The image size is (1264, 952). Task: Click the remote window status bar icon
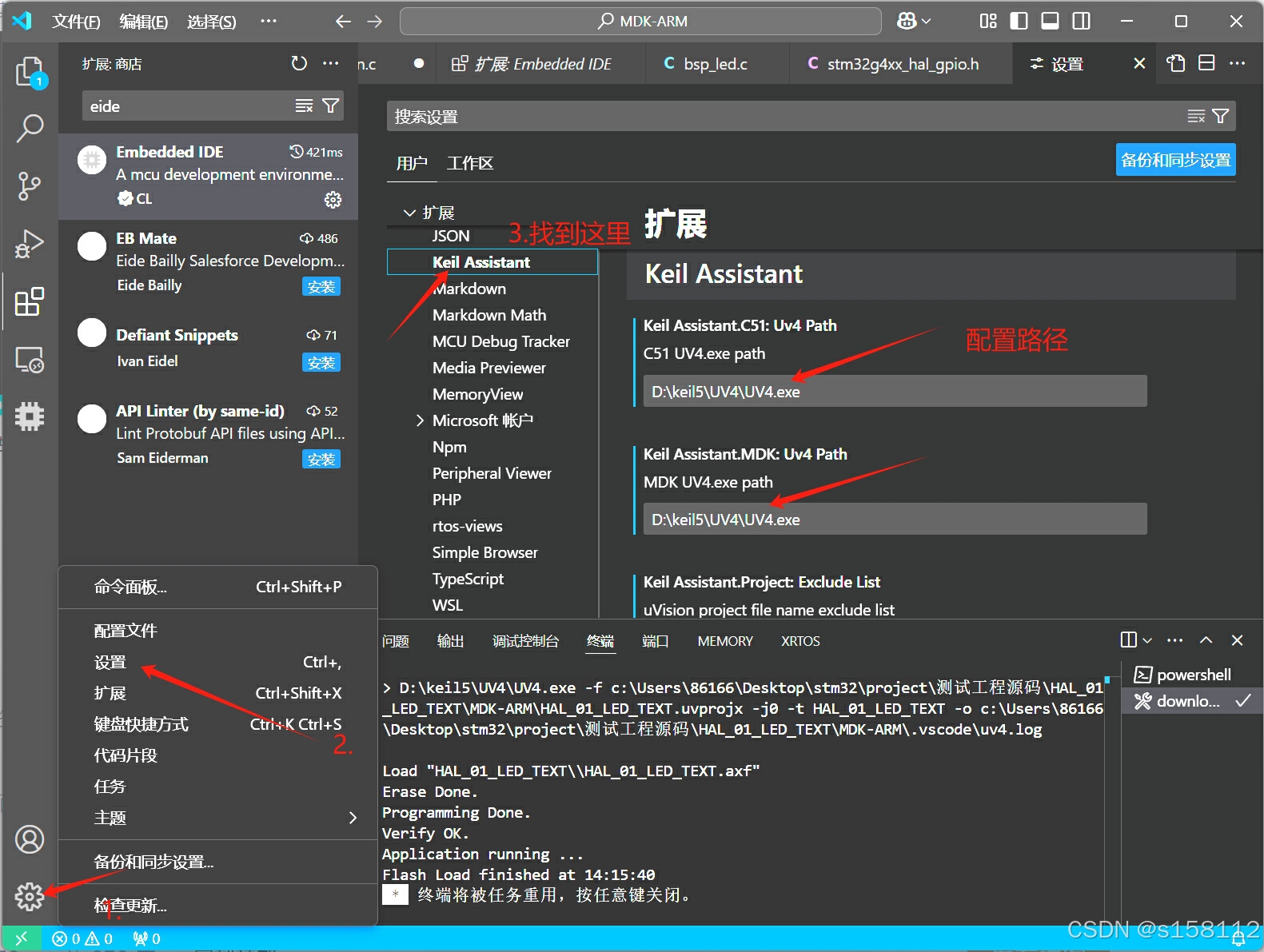(x=22, y=938)
